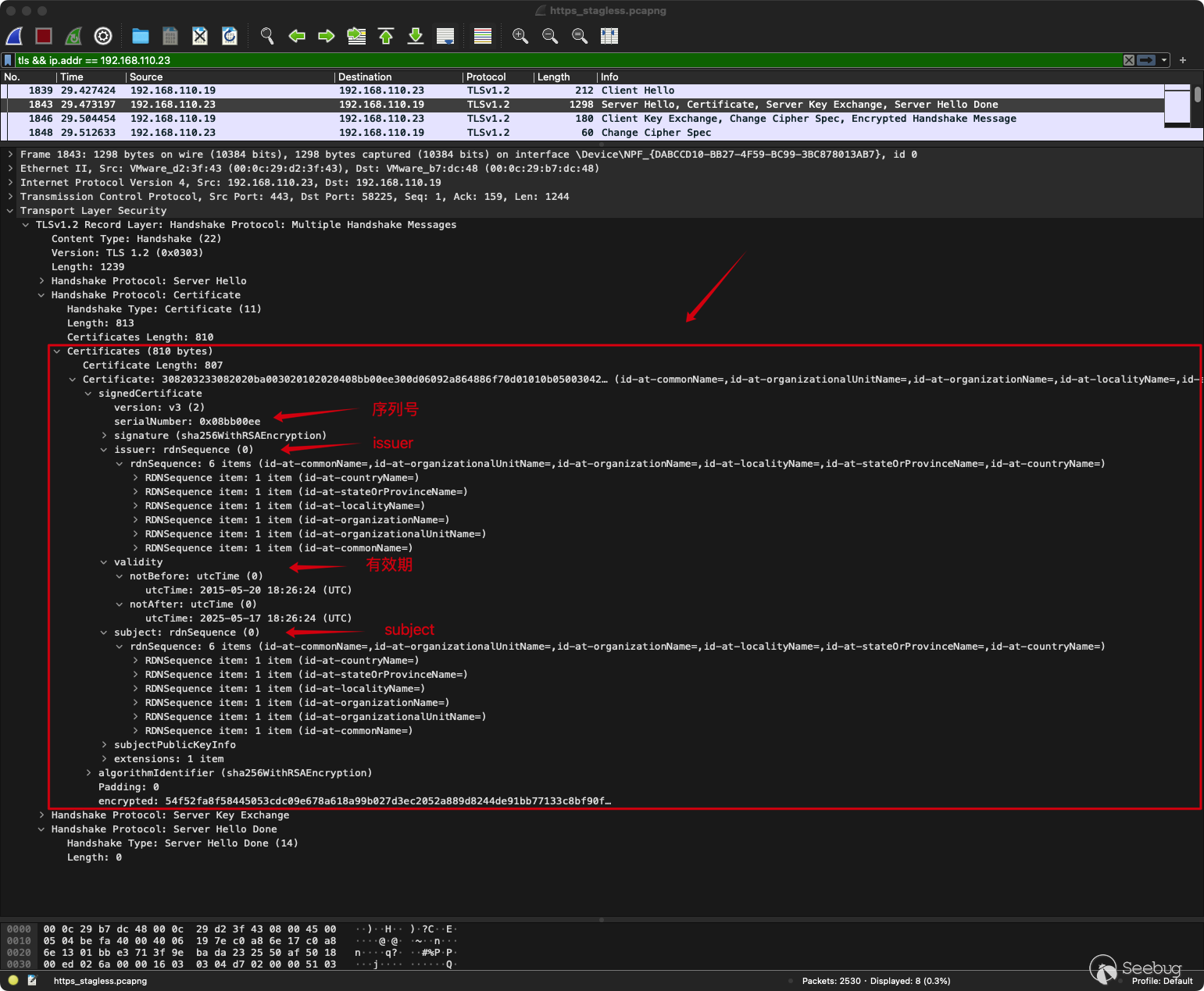Go to specified packet icon
The image size is (1204, 991).
356,36
